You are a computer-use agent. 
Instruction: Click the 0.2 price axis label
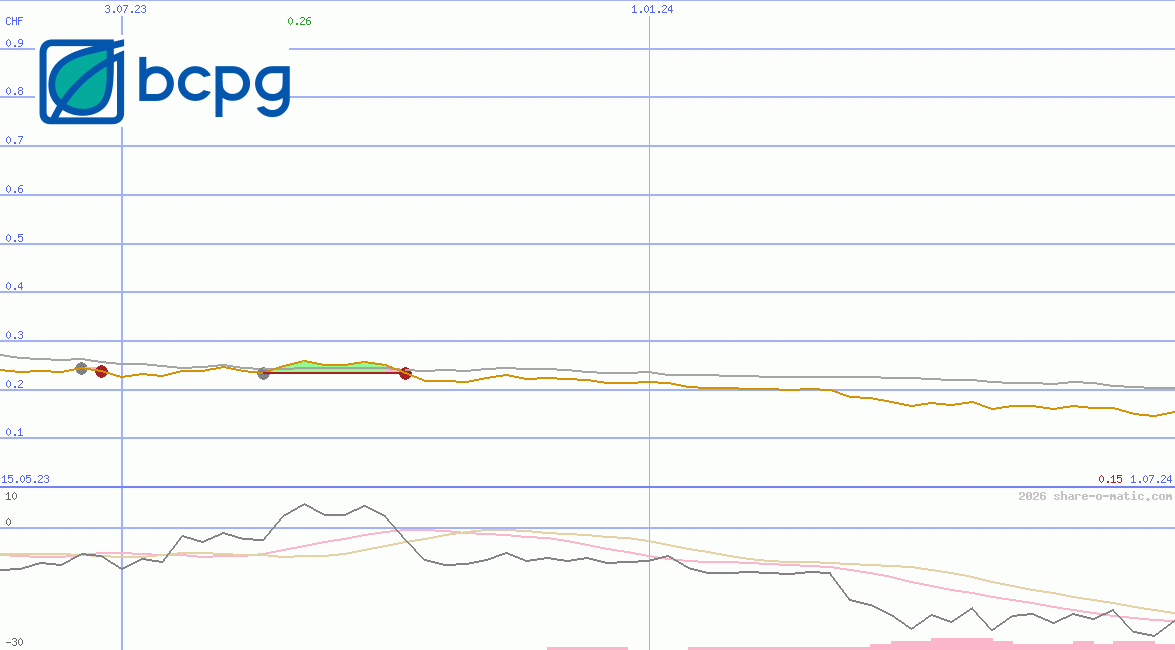14,384
